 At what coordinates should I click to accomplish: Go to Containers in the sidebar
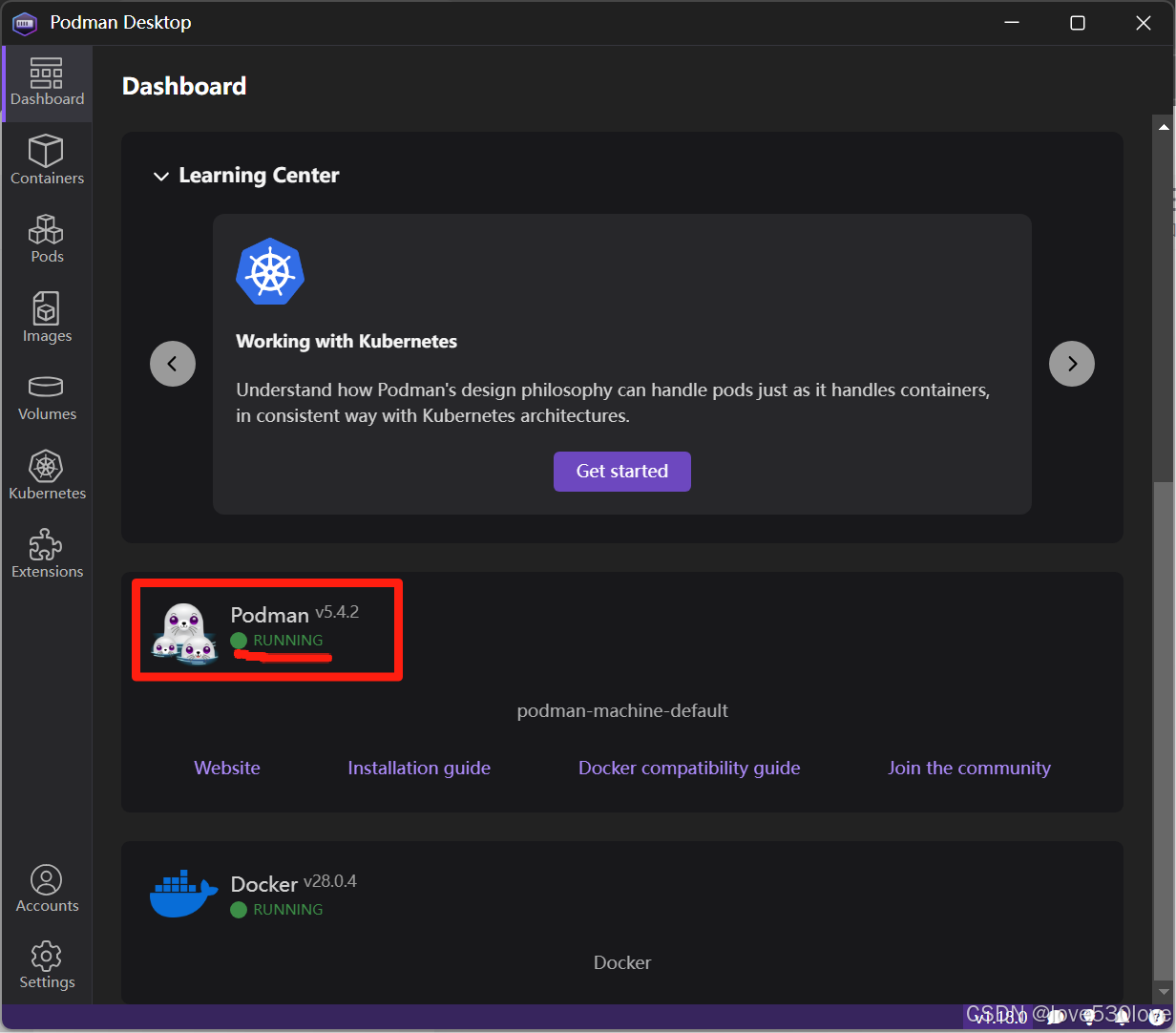pos(47,160)
